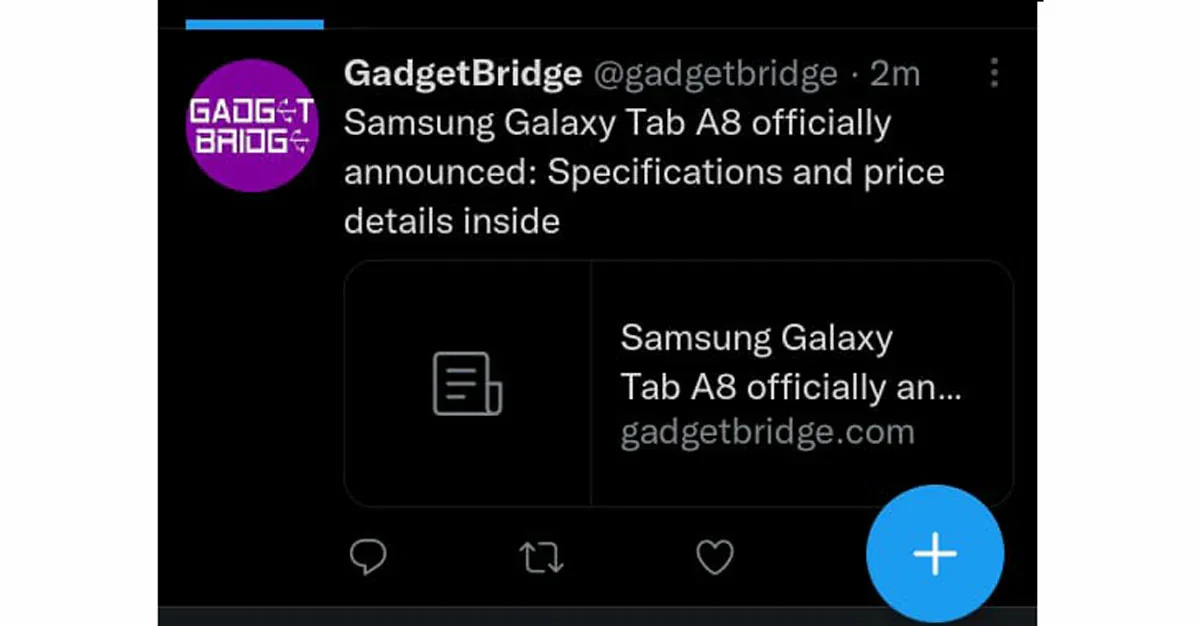Select the blue highlighted tab indicator at top

click(x=254, y=24)
